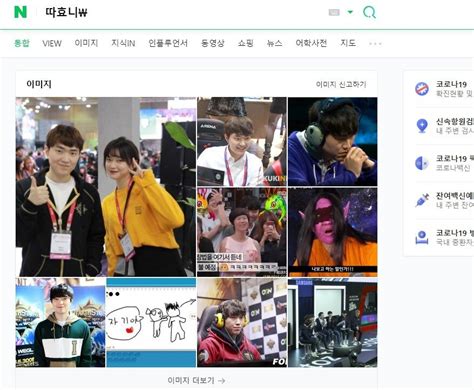Open the green Naver N logo
Viewport: 474px width, 390px height.
tap(20, 12)
